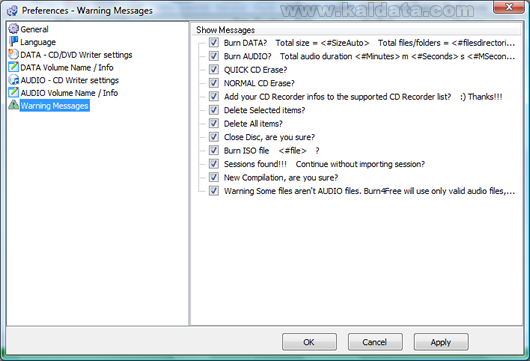Click the Preferences title bar app icon
530x361 pixels.
tap(12, 10)
